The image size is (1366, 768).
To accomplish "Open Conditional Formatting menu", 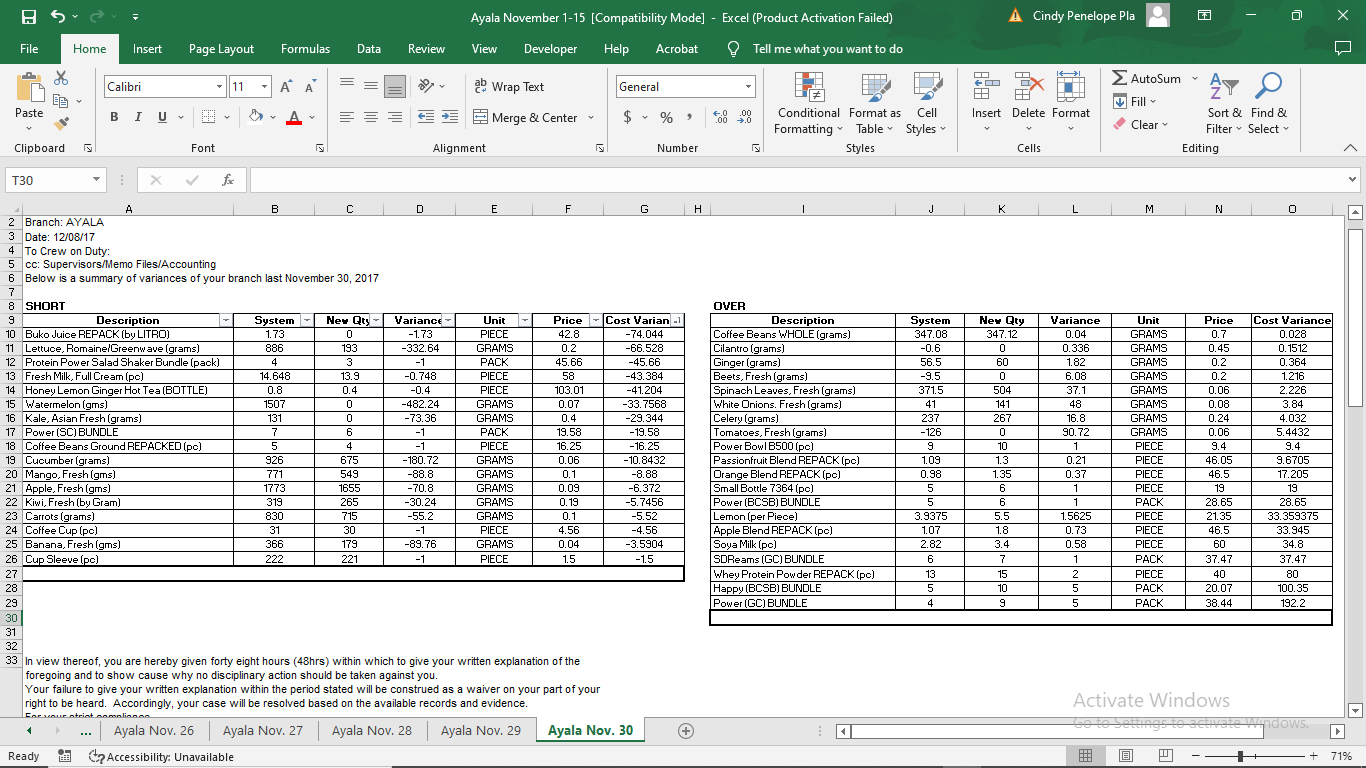I will pos(809,103).
